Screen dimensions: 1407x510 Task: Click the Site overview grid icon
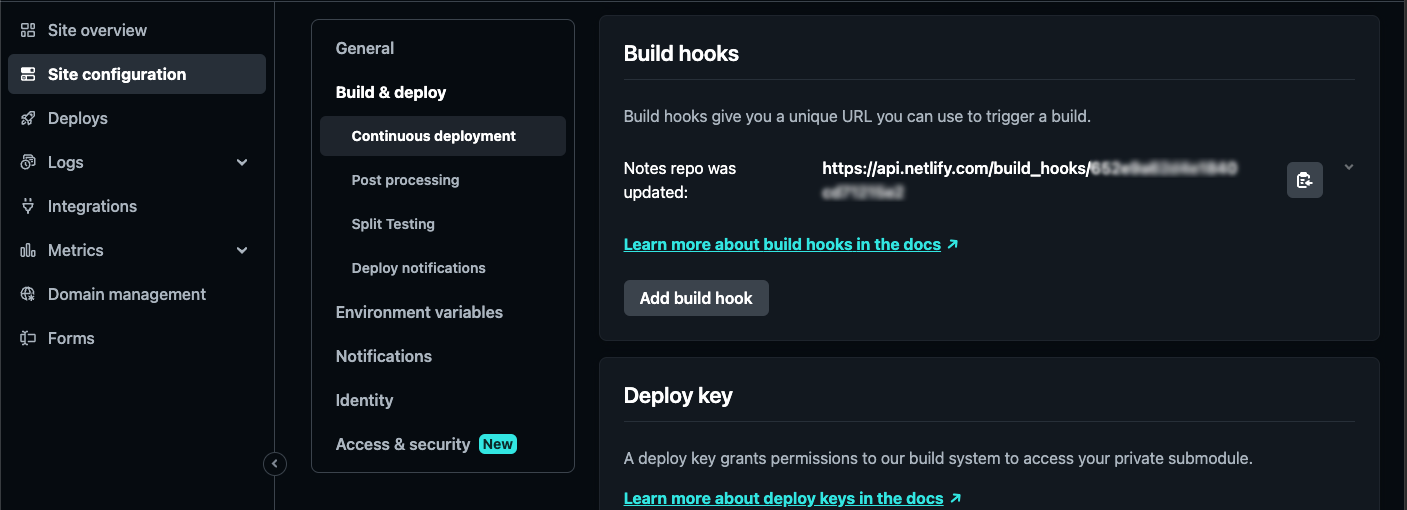tap(28, 30)
